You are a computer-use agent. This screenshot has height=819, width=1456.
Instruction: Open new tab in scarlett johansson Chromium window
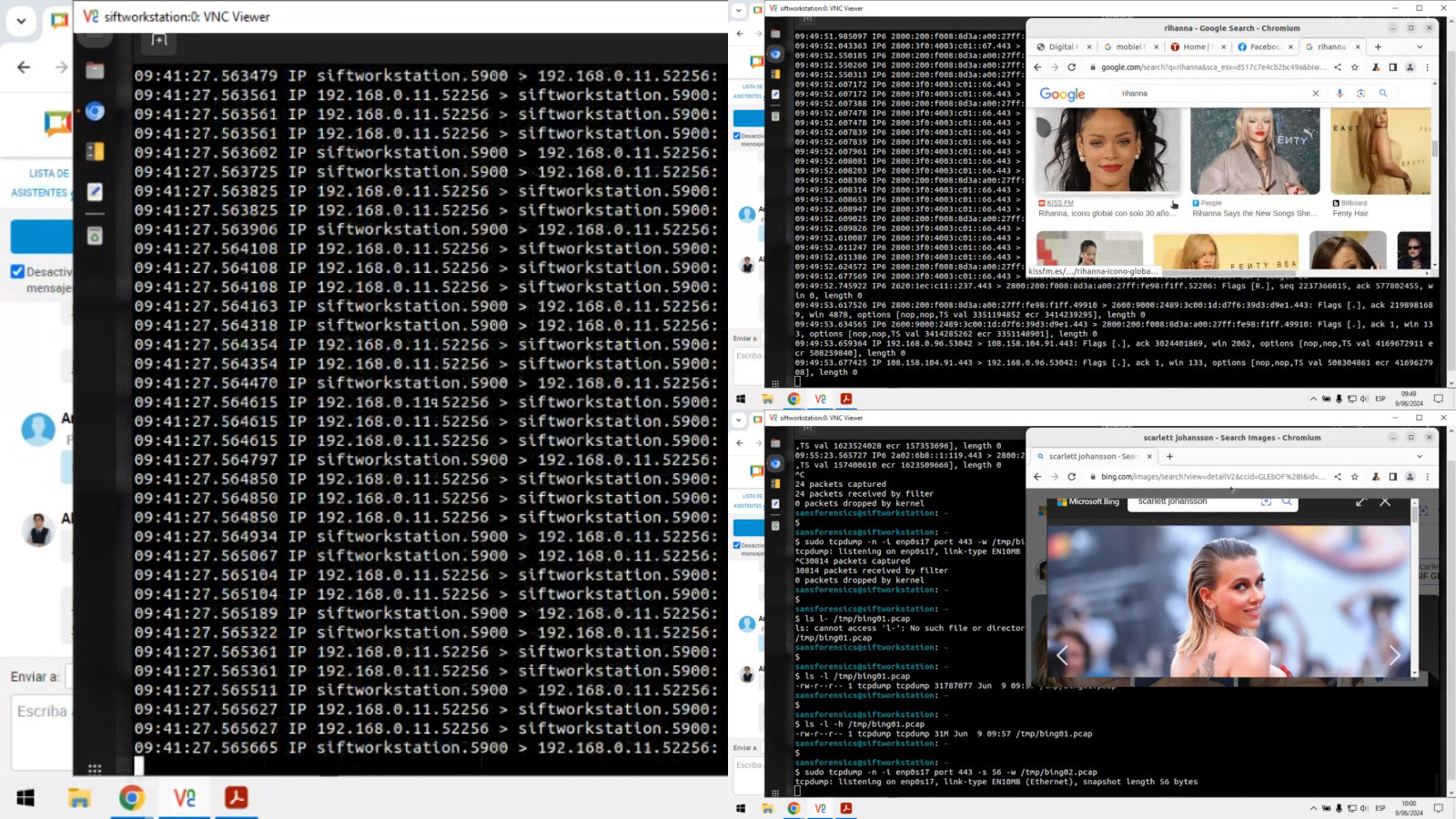coord(1169,457)
